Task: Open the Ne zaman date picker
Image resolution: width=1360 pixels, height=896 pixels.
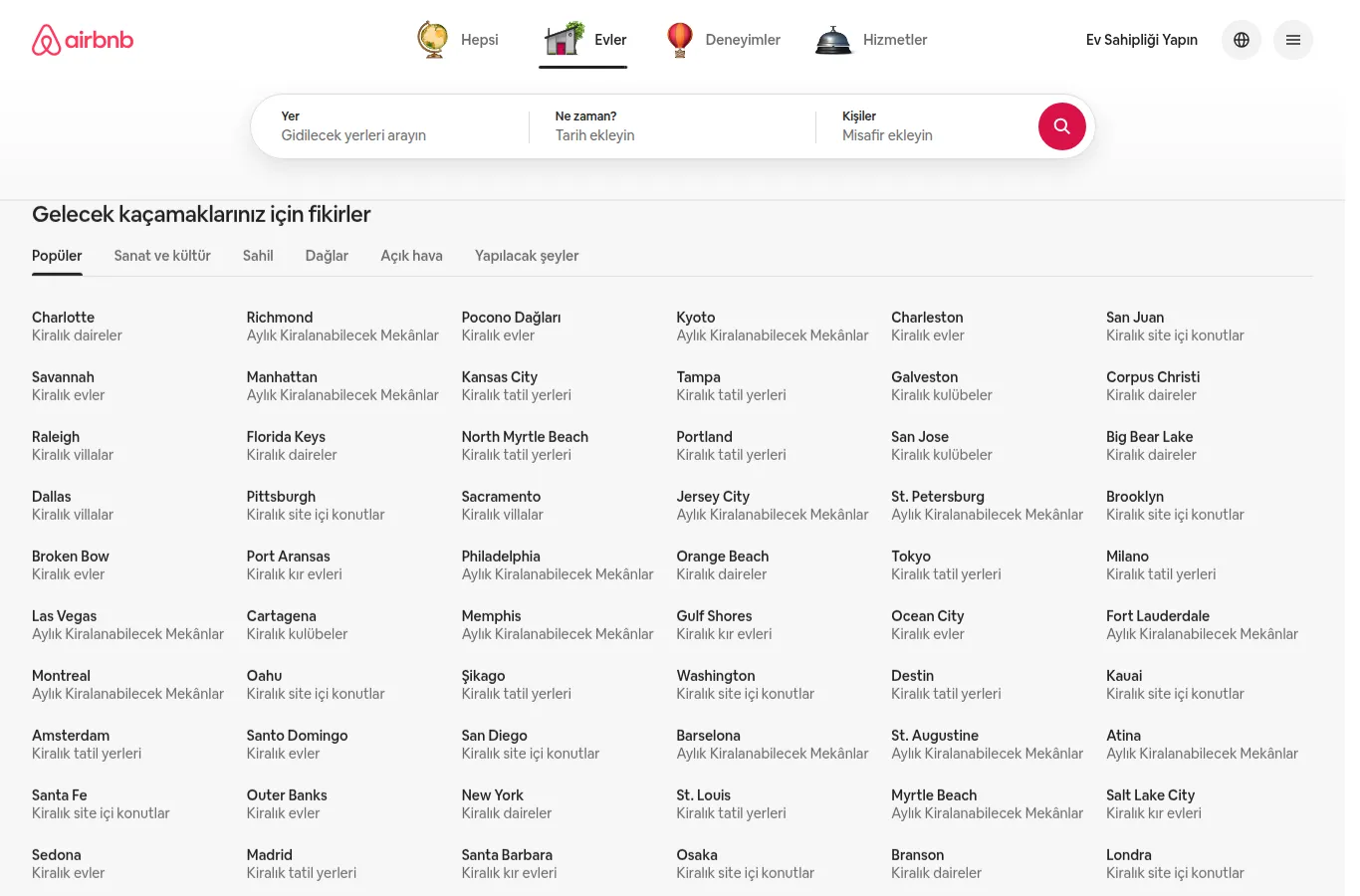Action: click(x=672, y=126)
